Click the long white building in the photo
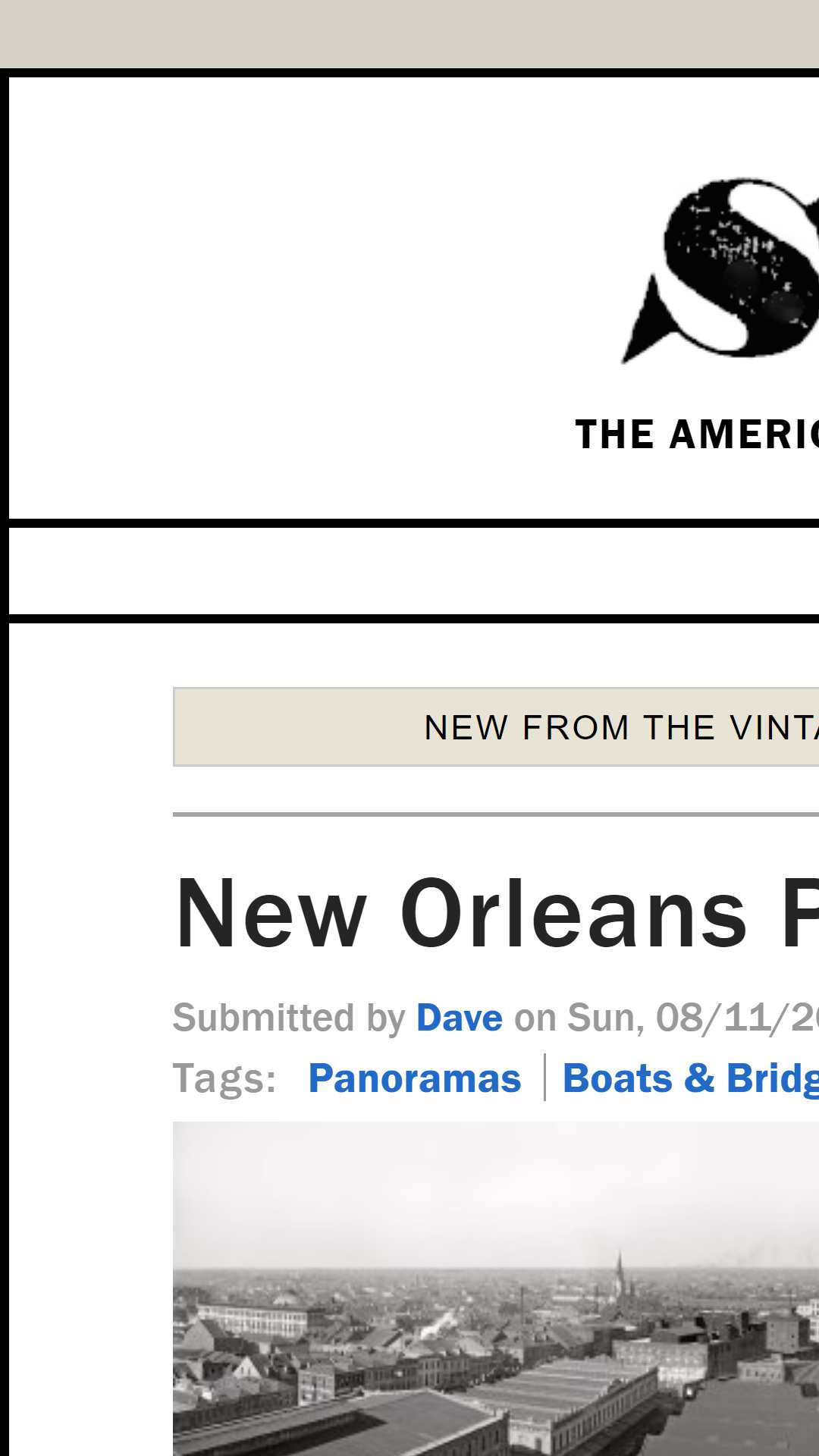Viewport: 819px width, 1456px height. (x=251, y=1319)
